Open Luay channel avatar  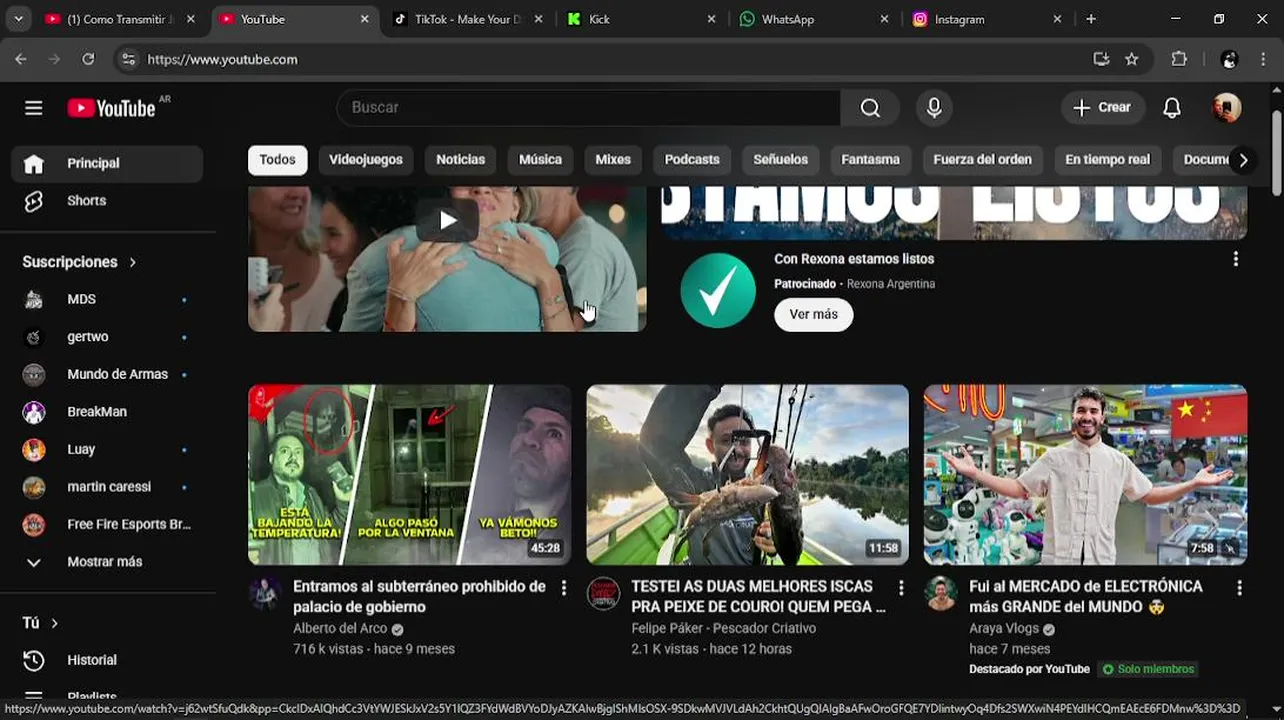34,449
